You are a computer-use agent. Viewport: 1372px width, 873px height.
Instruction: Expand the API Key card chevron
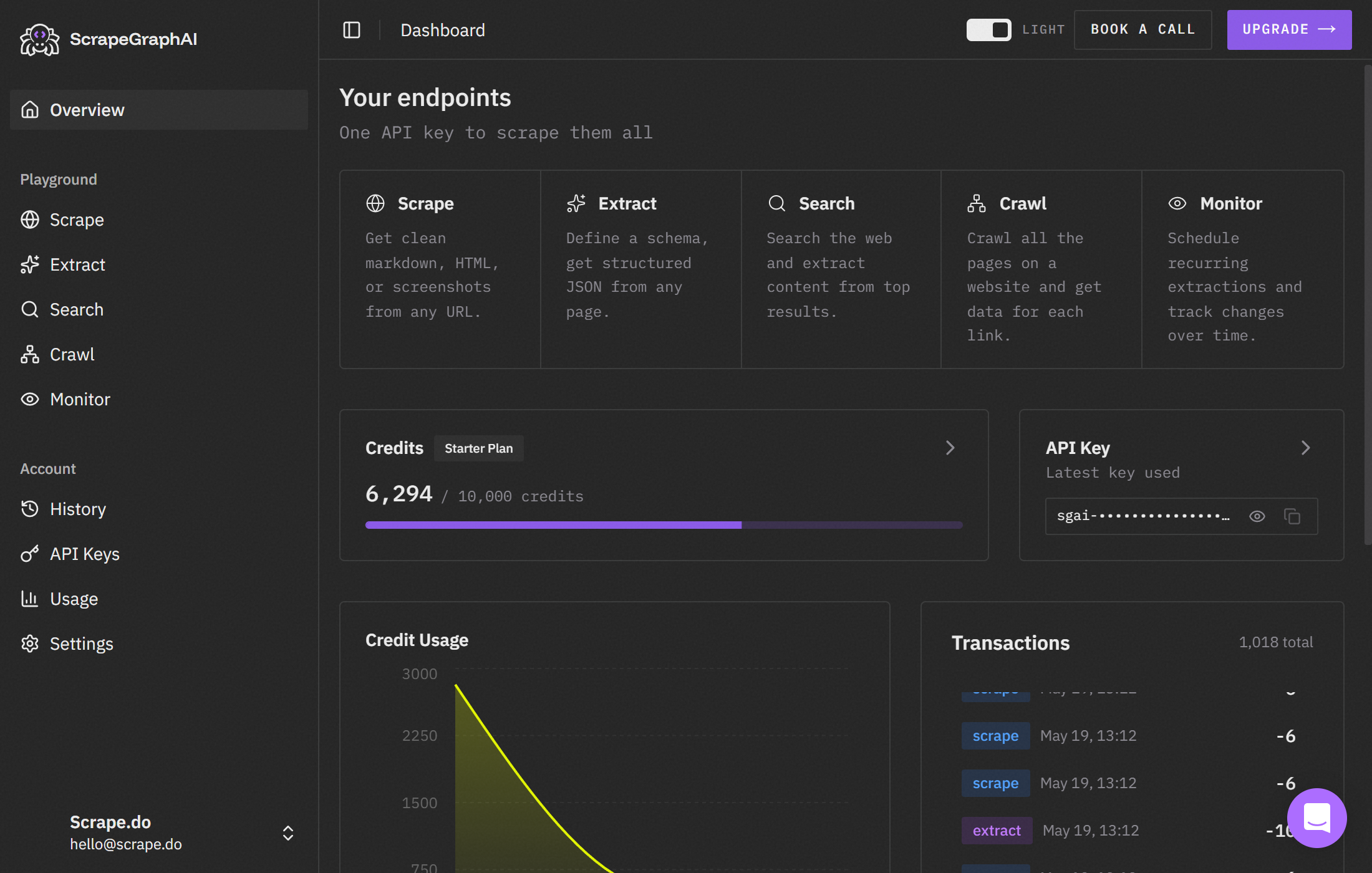(x=1306, y=448)
